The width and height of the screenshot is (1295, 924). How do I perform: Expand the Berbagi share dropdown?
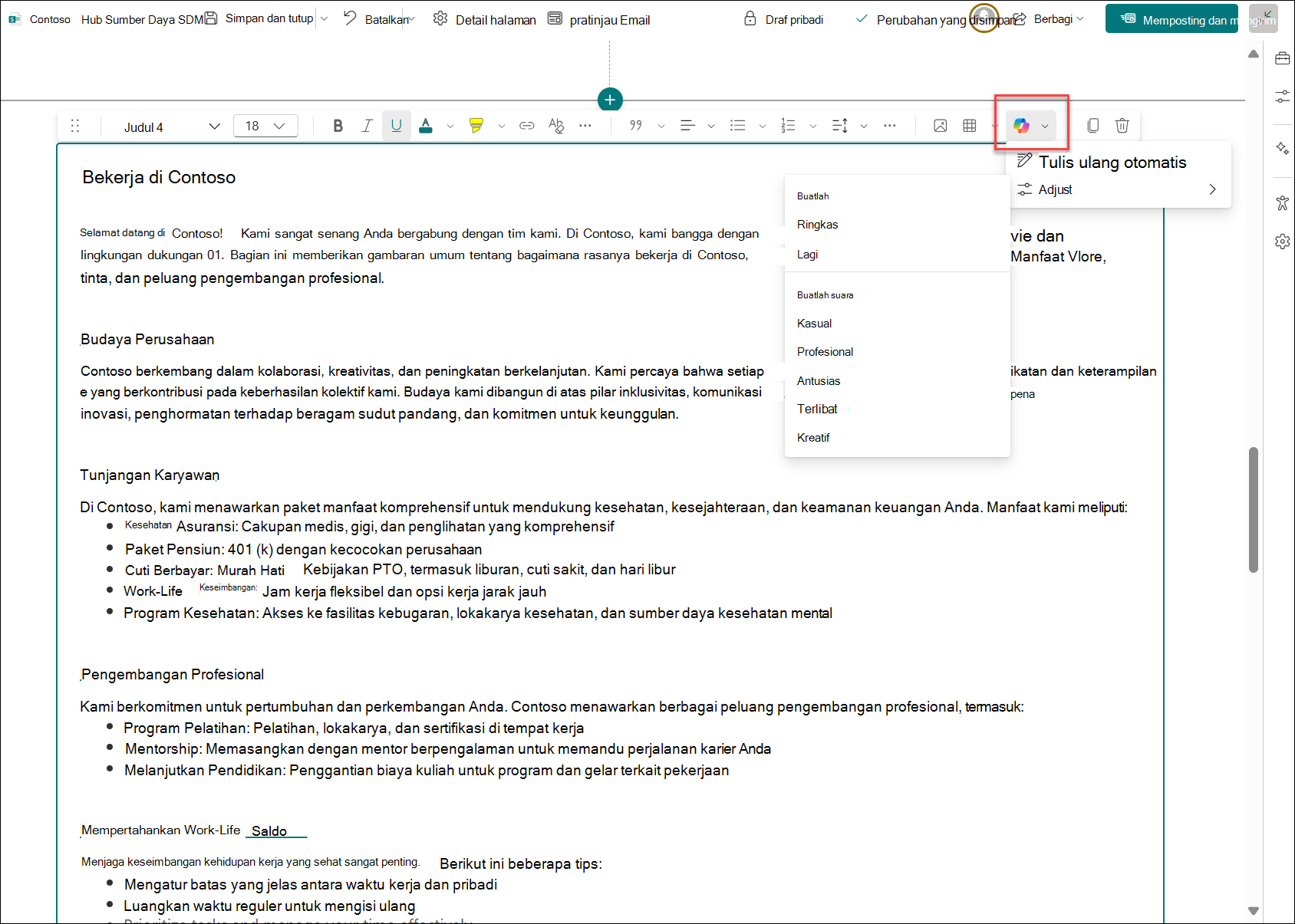point(1080,19)
